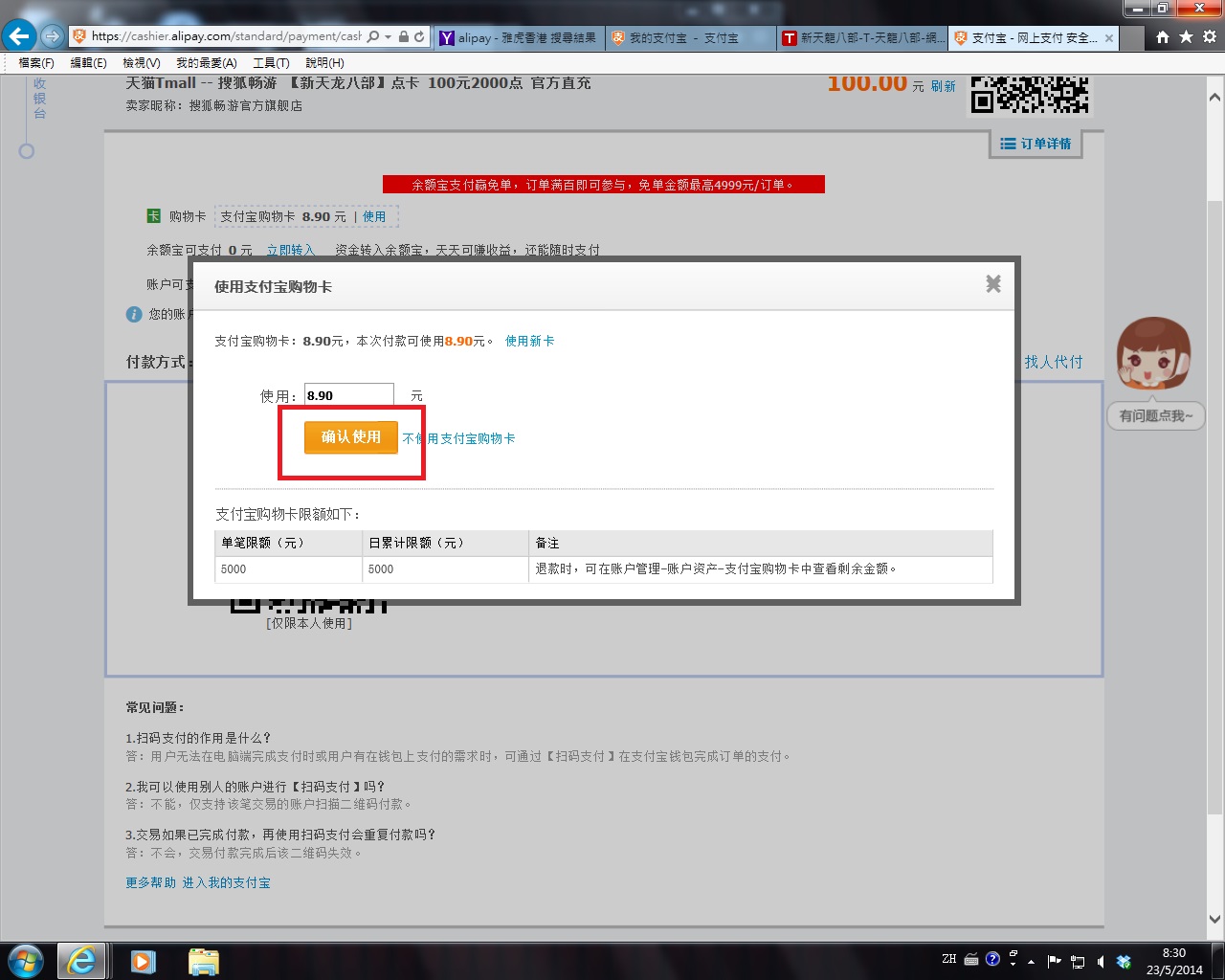
Task: Switch to the 新天龍八部 tab
Action: coord(861,38)
